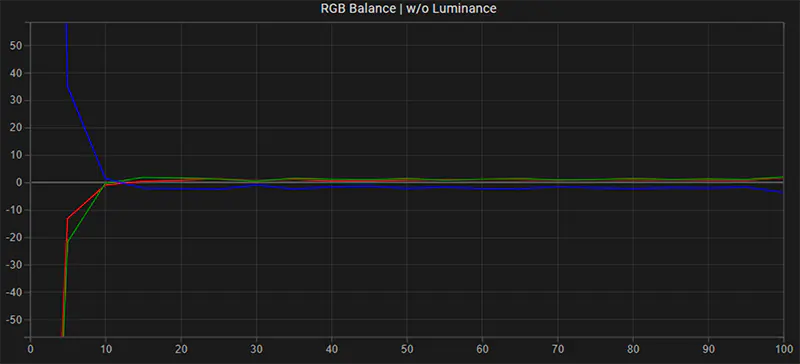The width and height of the screenshot is (800, 364).
Task: Click the y-axis label -30
Action: 13,265
